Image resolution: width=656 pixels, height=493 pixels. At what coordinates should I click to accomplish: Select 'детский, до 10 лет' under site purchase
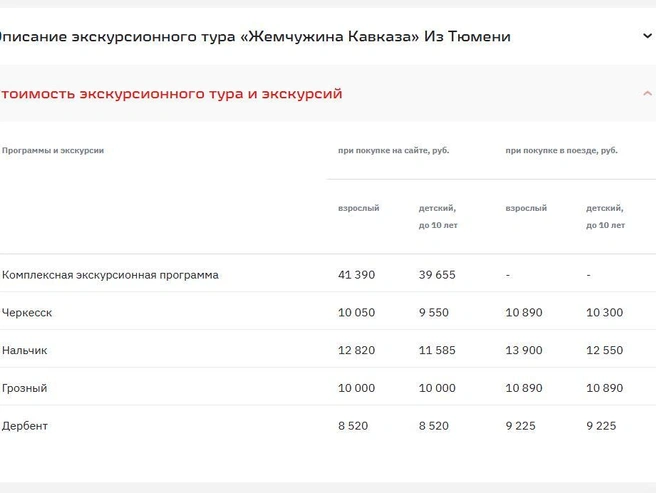point(438,216)
